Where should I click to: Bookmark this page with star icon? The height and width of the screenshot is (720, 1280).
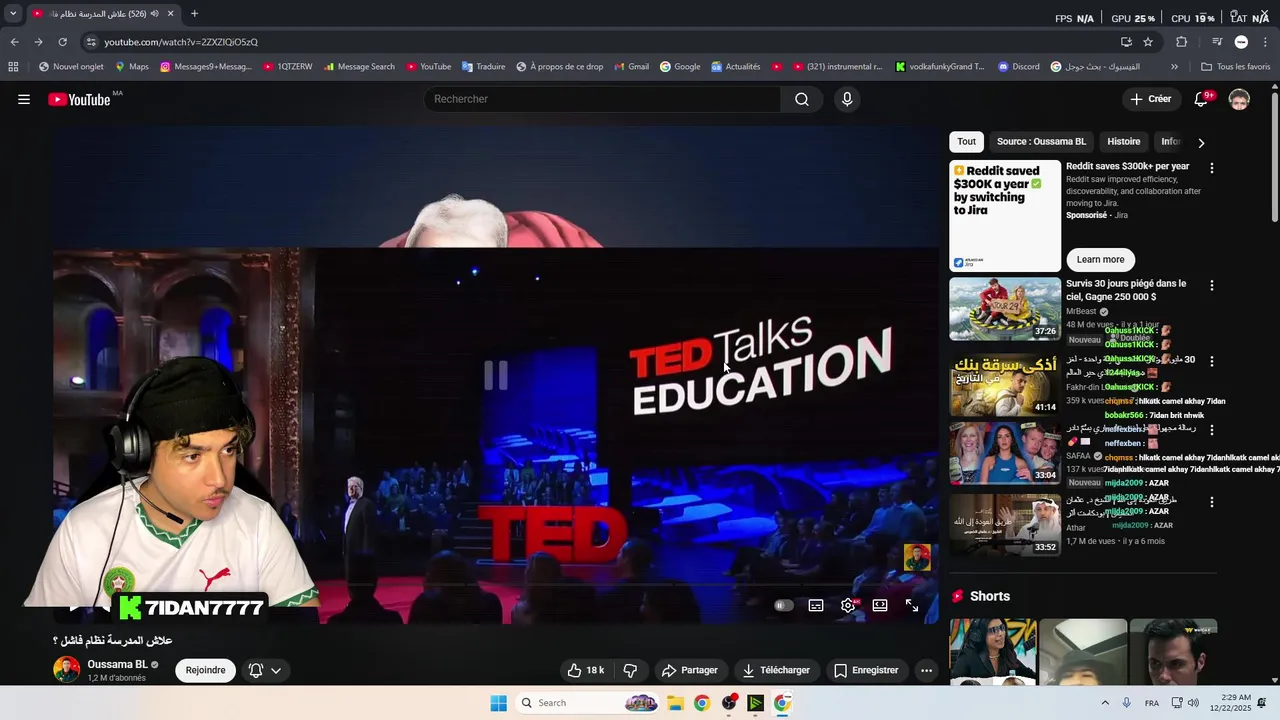point(1148,42)
